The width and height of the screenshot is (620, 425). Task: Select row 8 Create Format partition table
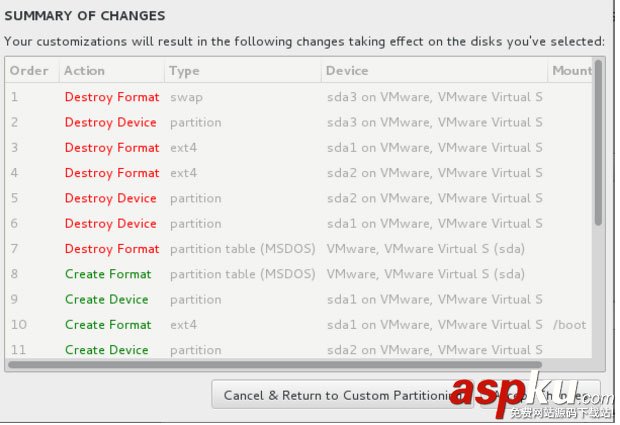(108, 274)
